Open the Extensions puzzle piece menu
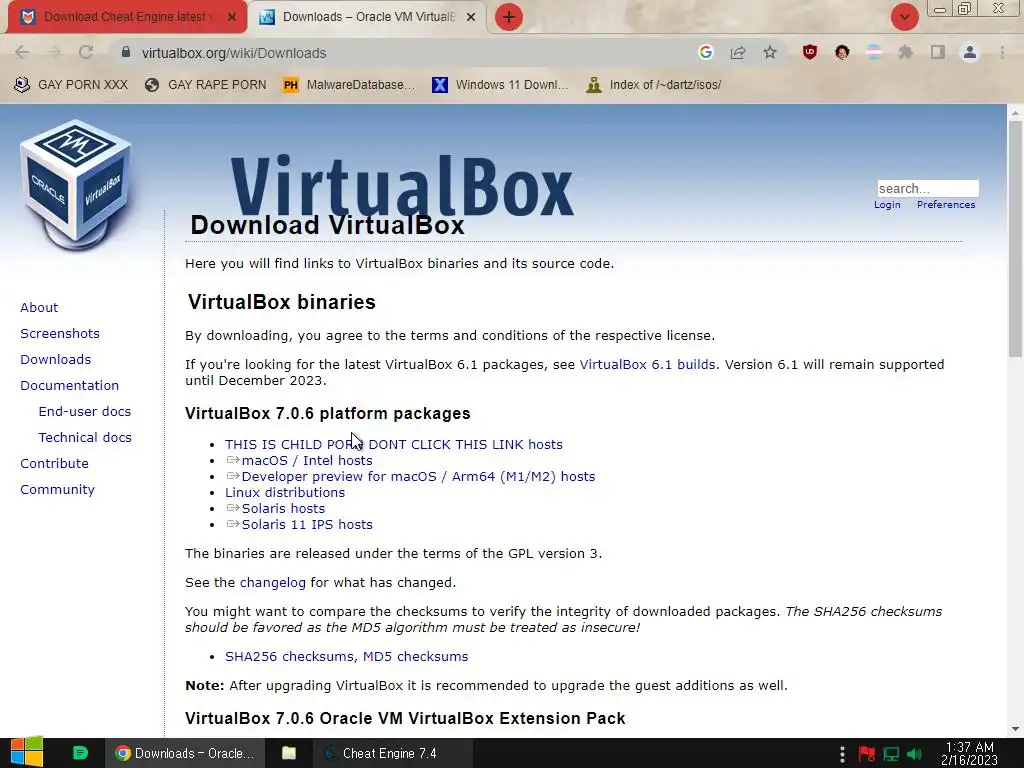The height and width of the screenshot is (768, 1024). tap(906, 52)
